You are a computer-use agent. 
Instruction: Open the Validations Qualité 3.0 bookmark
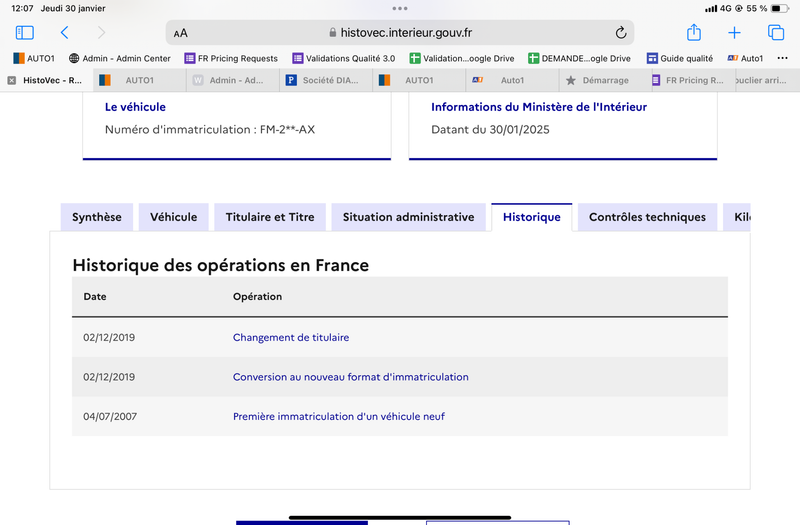pyautogui.click(x=344, y=58)
